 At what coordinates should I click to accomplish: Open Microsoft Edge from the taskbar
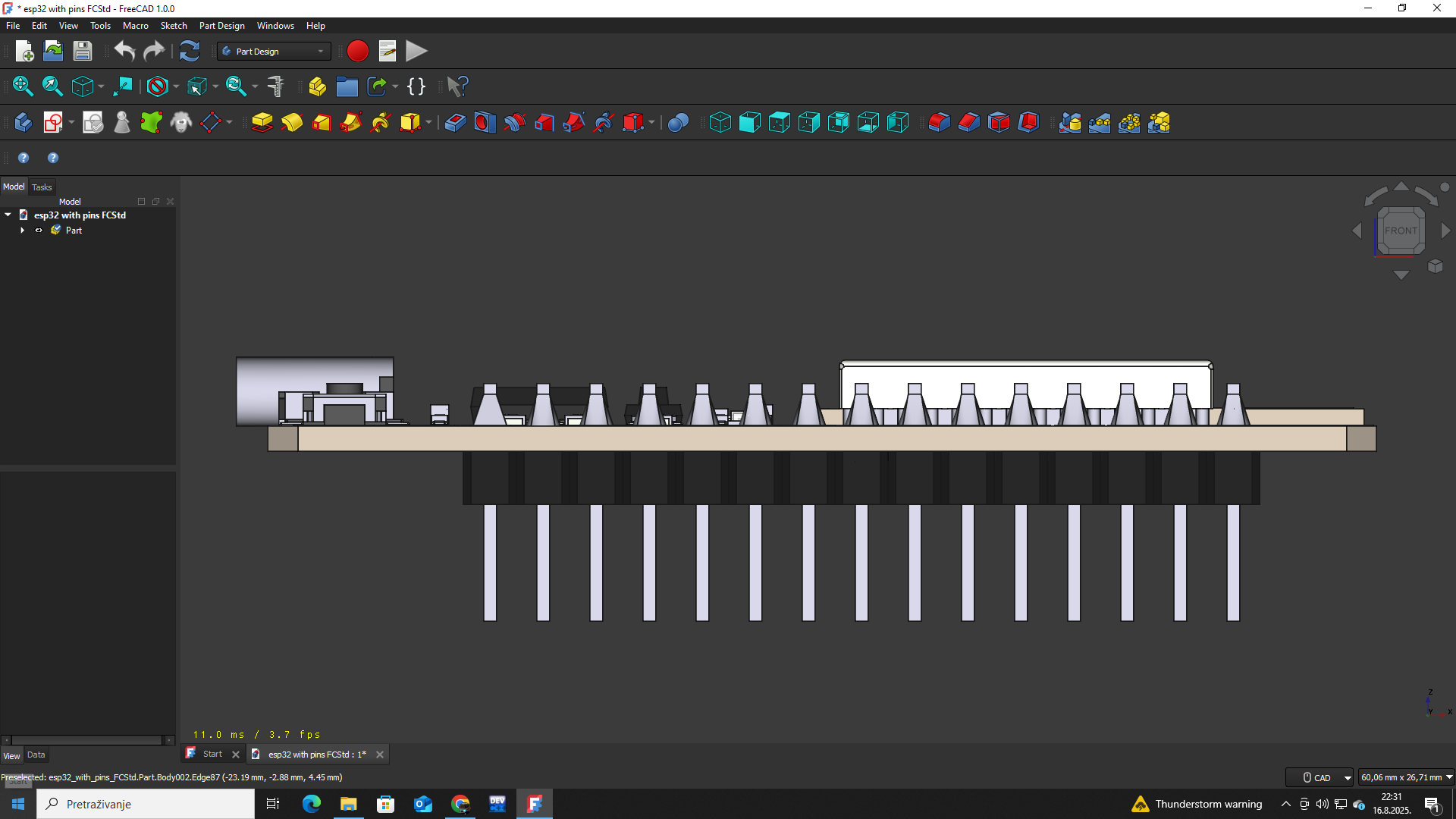tap(312, 804)
